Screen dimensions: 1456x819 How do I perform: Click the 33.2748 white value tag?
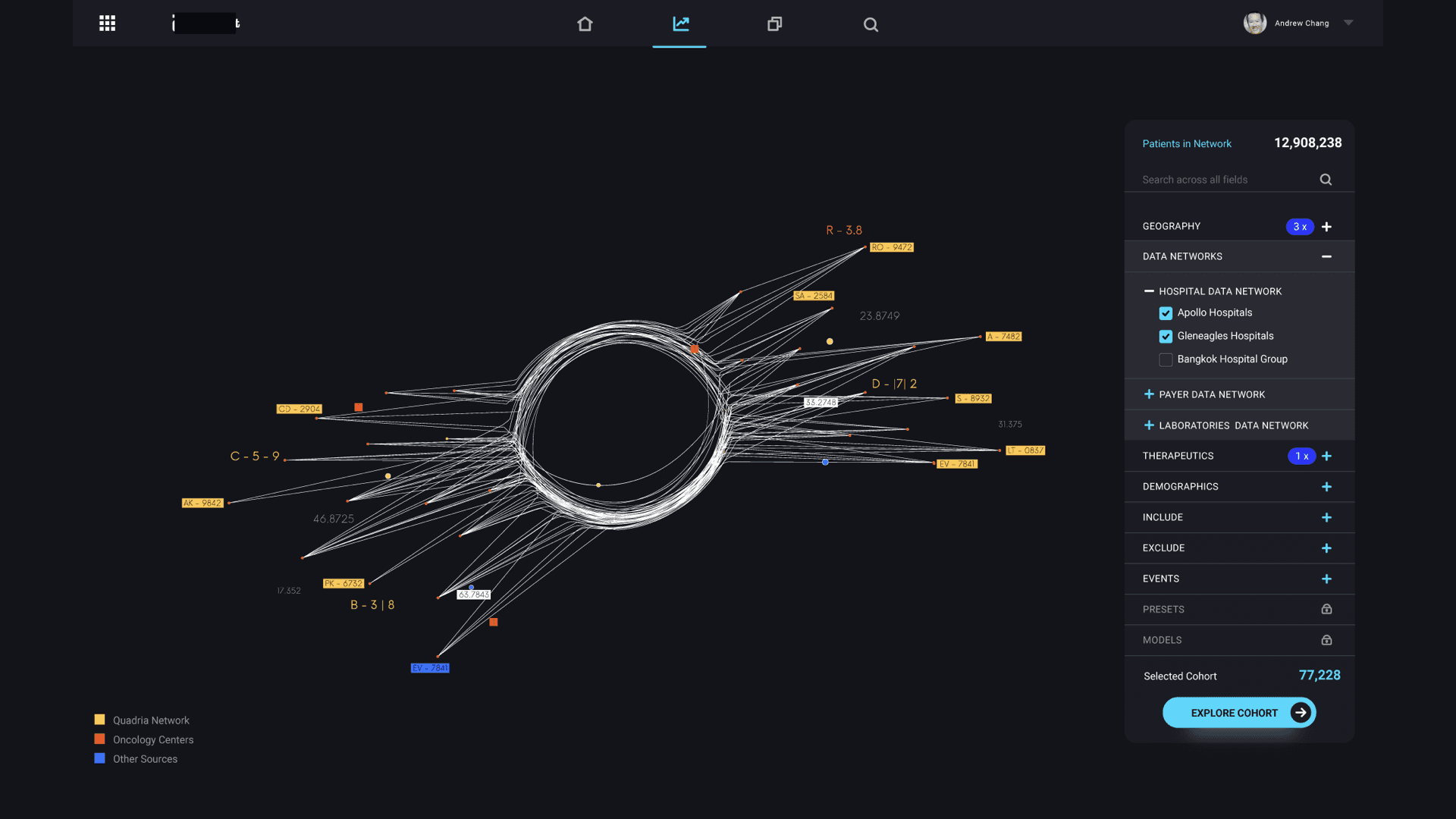coord(821,403)
